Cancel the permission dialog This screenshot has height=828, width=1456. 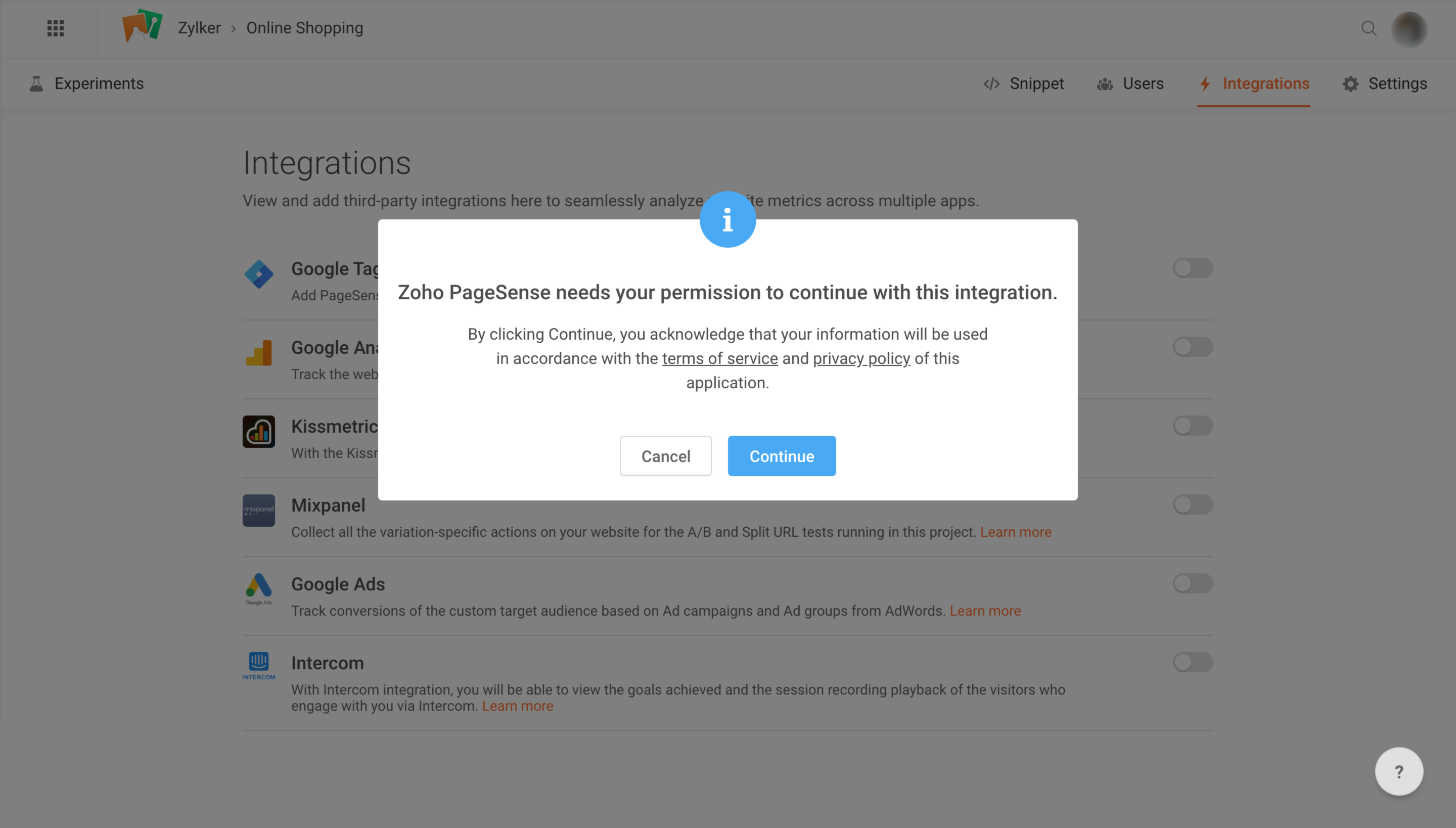point(665,456)
